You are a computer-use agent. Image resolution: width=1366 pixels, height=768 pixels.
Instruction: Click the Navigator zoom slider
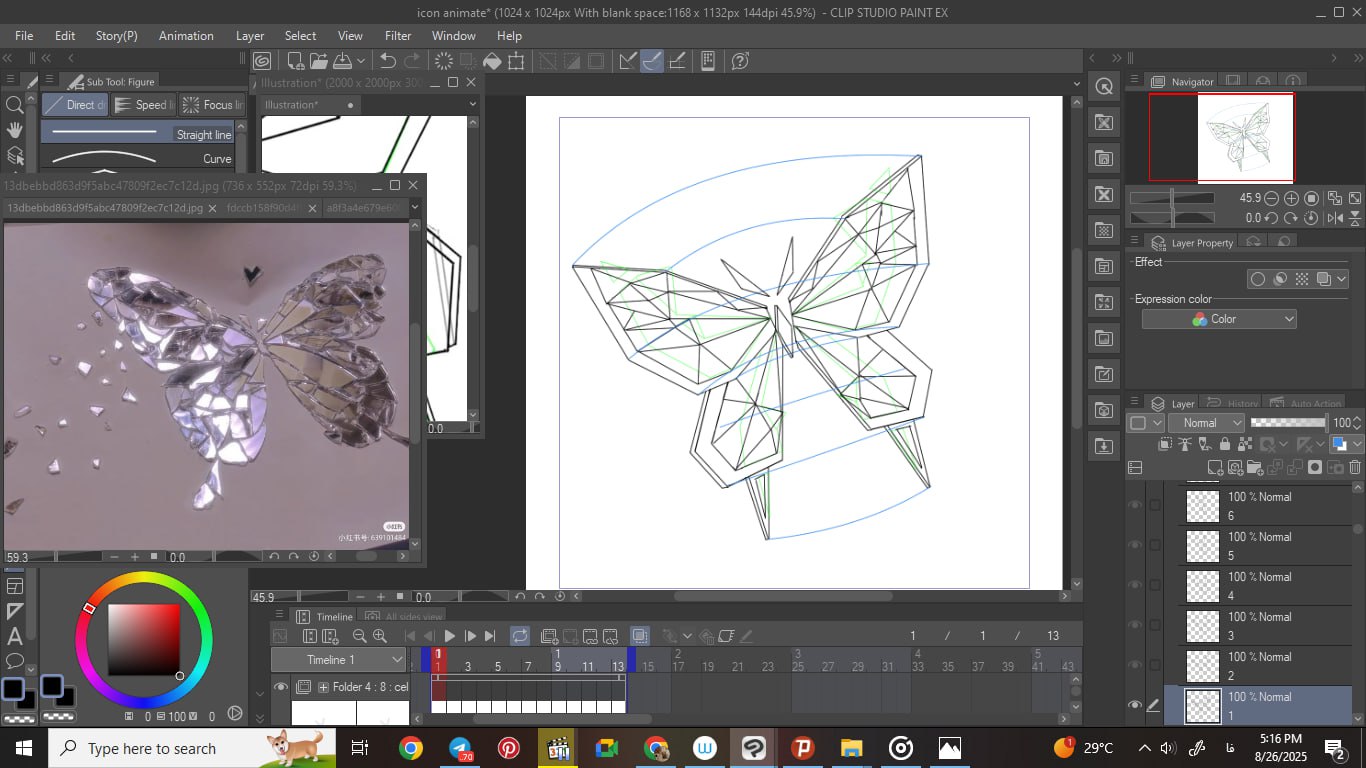pyautogui.click(x=1172, y=198)
